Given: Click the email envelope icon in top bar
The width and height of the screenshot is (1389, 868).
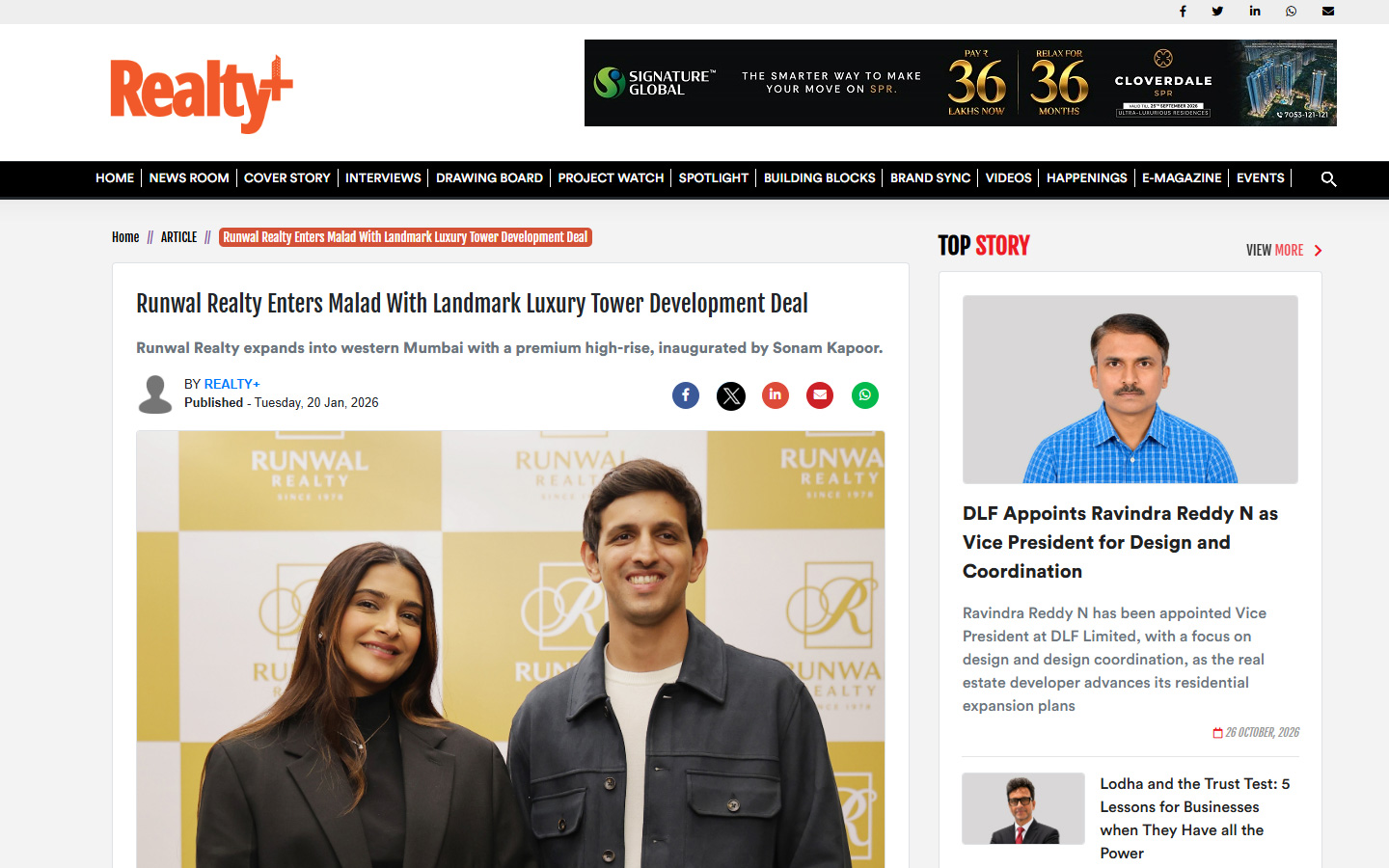Looking at the screenshot, I should click(1328, 12).
